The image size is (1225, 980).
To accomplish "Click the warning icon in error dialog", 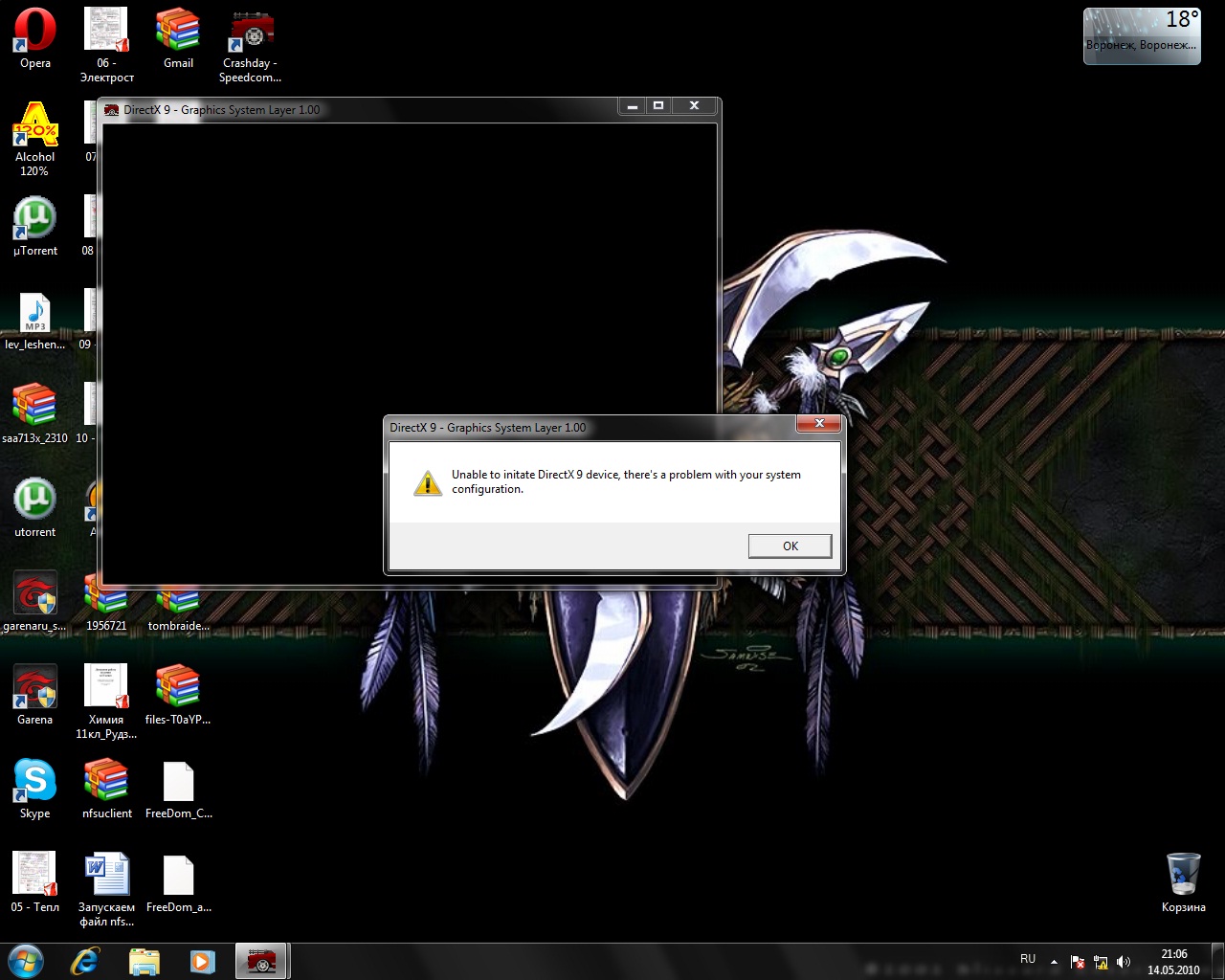I will click(x=427, y=482).
